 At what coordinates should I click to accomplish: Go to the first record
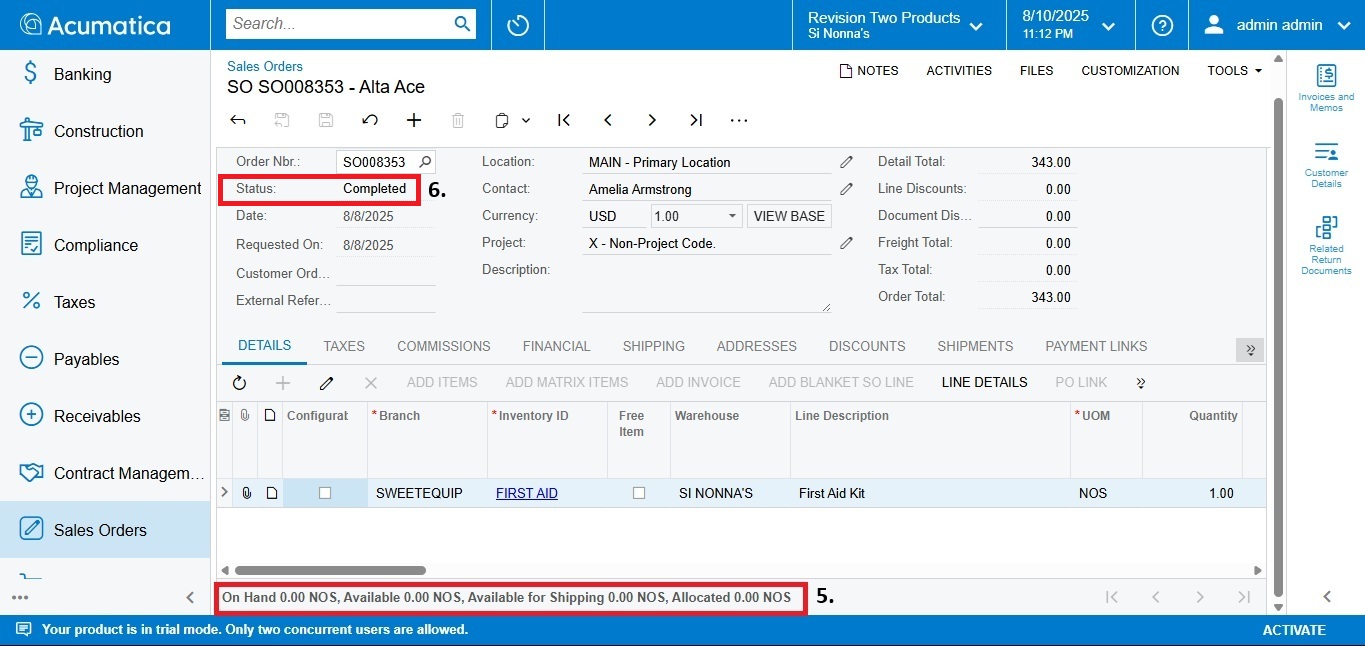click(564, 120)
